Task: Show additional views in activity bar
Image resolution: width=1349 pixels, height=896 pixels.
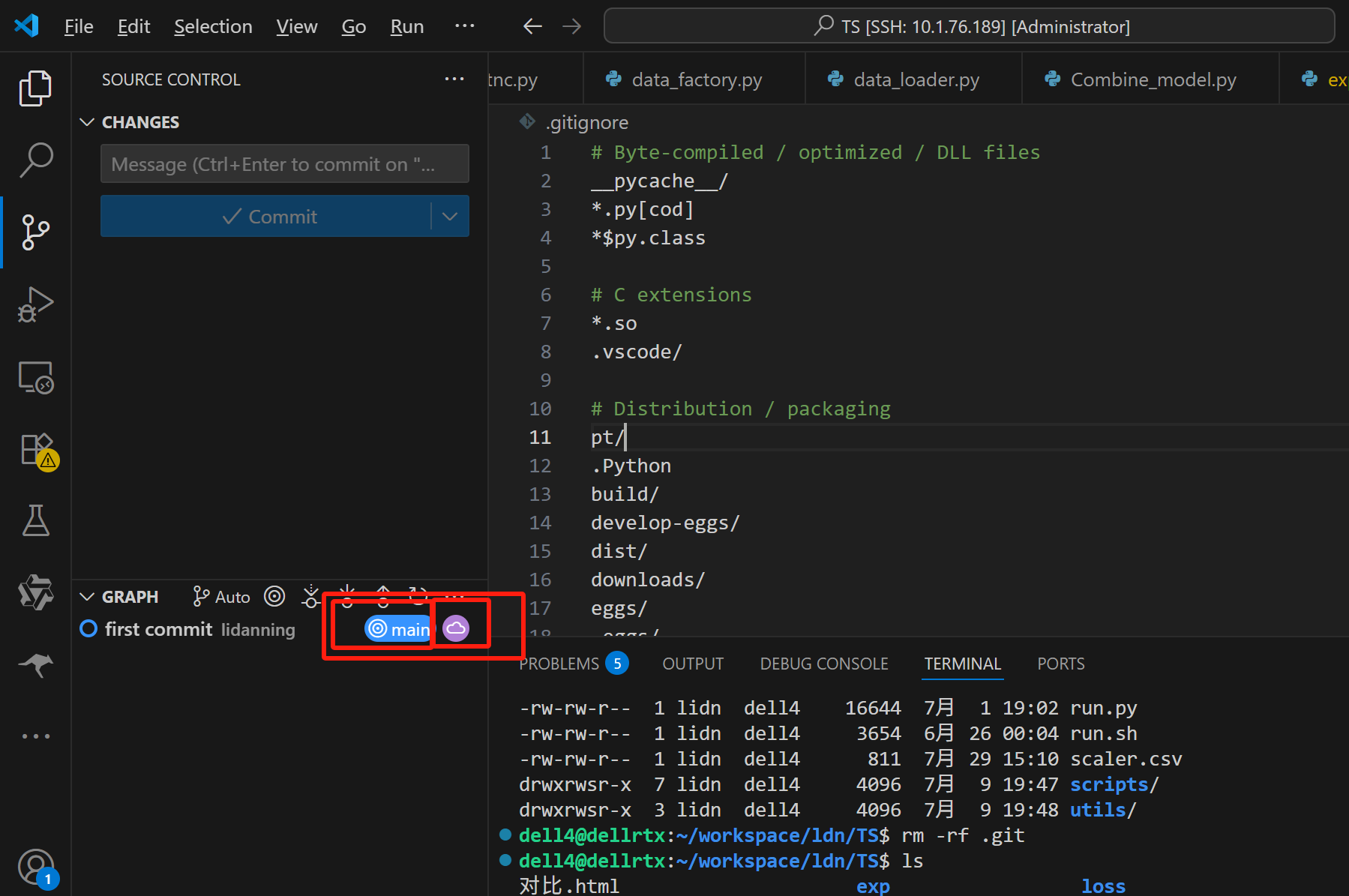Action: coord(35,736)
